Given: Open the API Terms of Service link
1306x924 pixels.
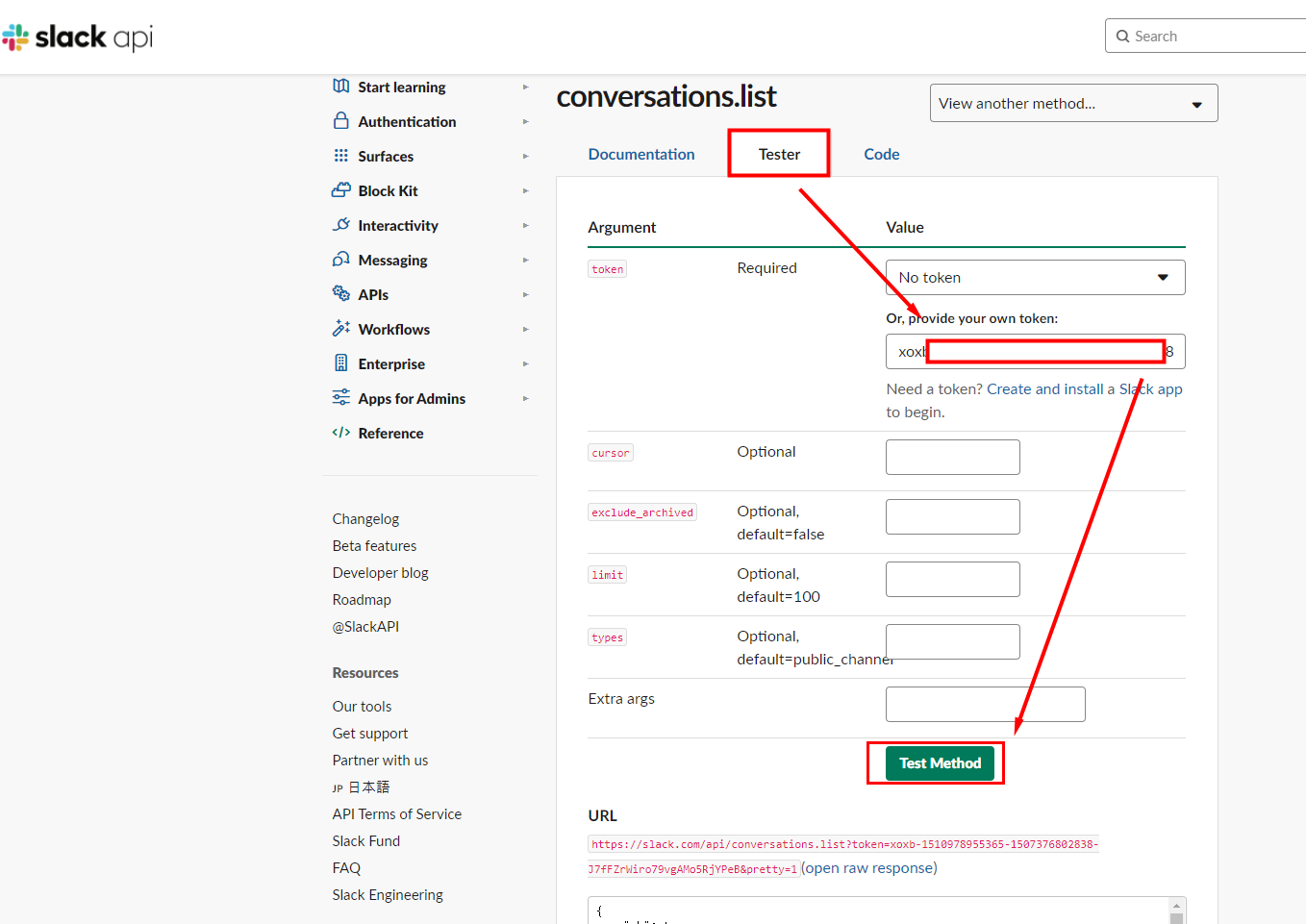Looking at the screenshot, I should click(397, 814).
